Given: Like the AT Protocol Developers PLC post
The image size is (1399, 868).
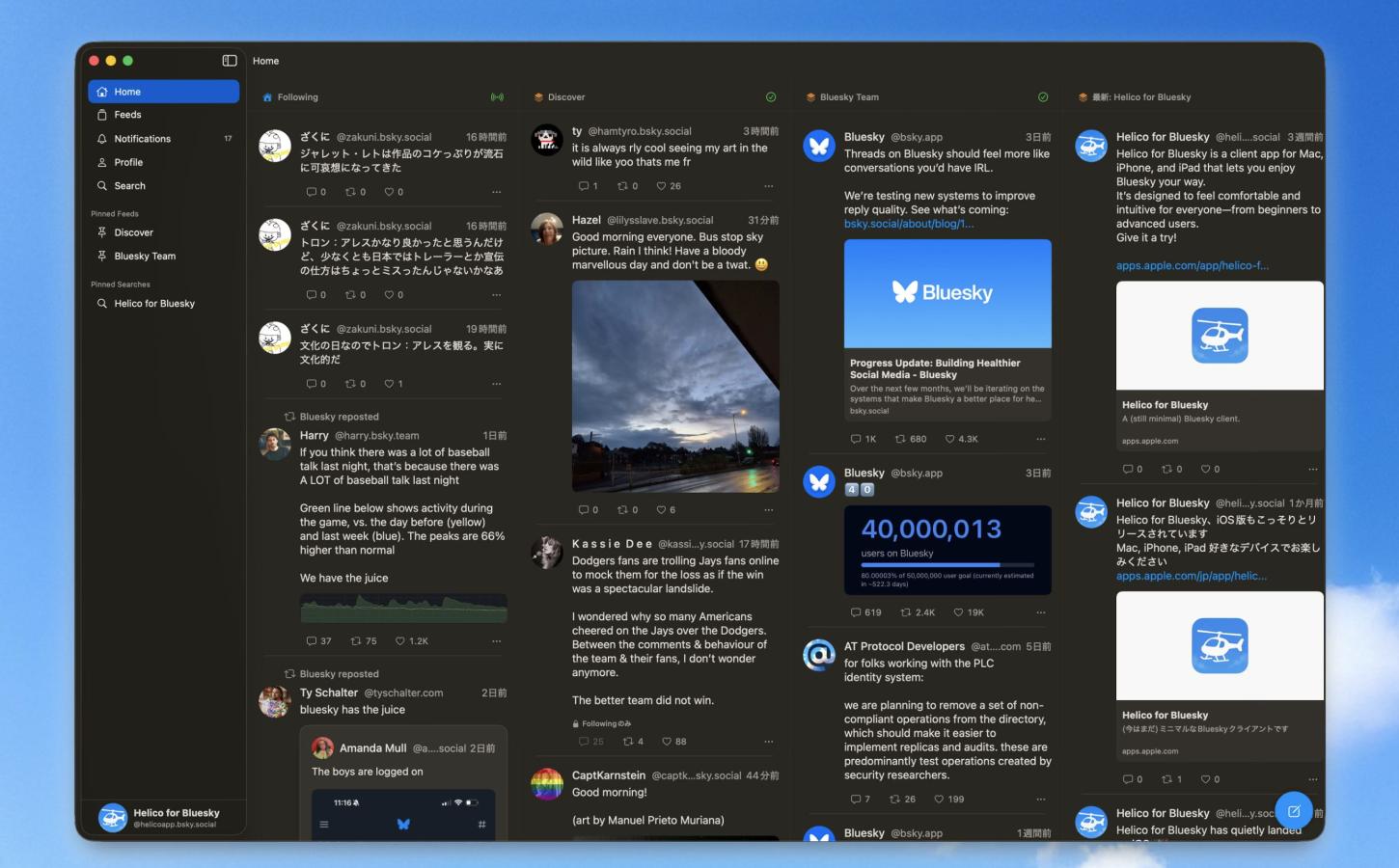Looking at the screenshot, I should [949, 800].
